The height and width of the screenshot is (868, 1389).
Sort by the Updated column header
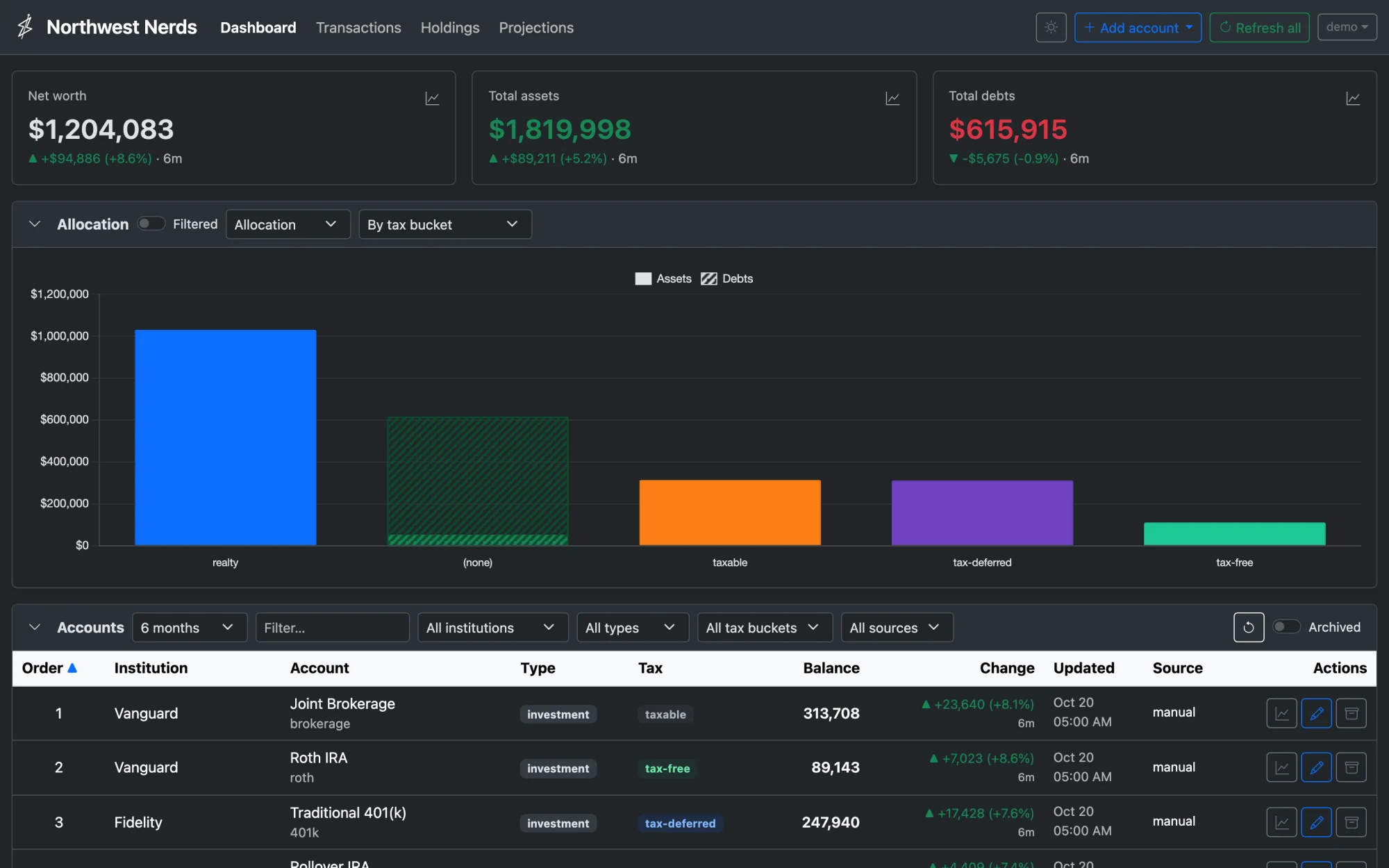1083,668
